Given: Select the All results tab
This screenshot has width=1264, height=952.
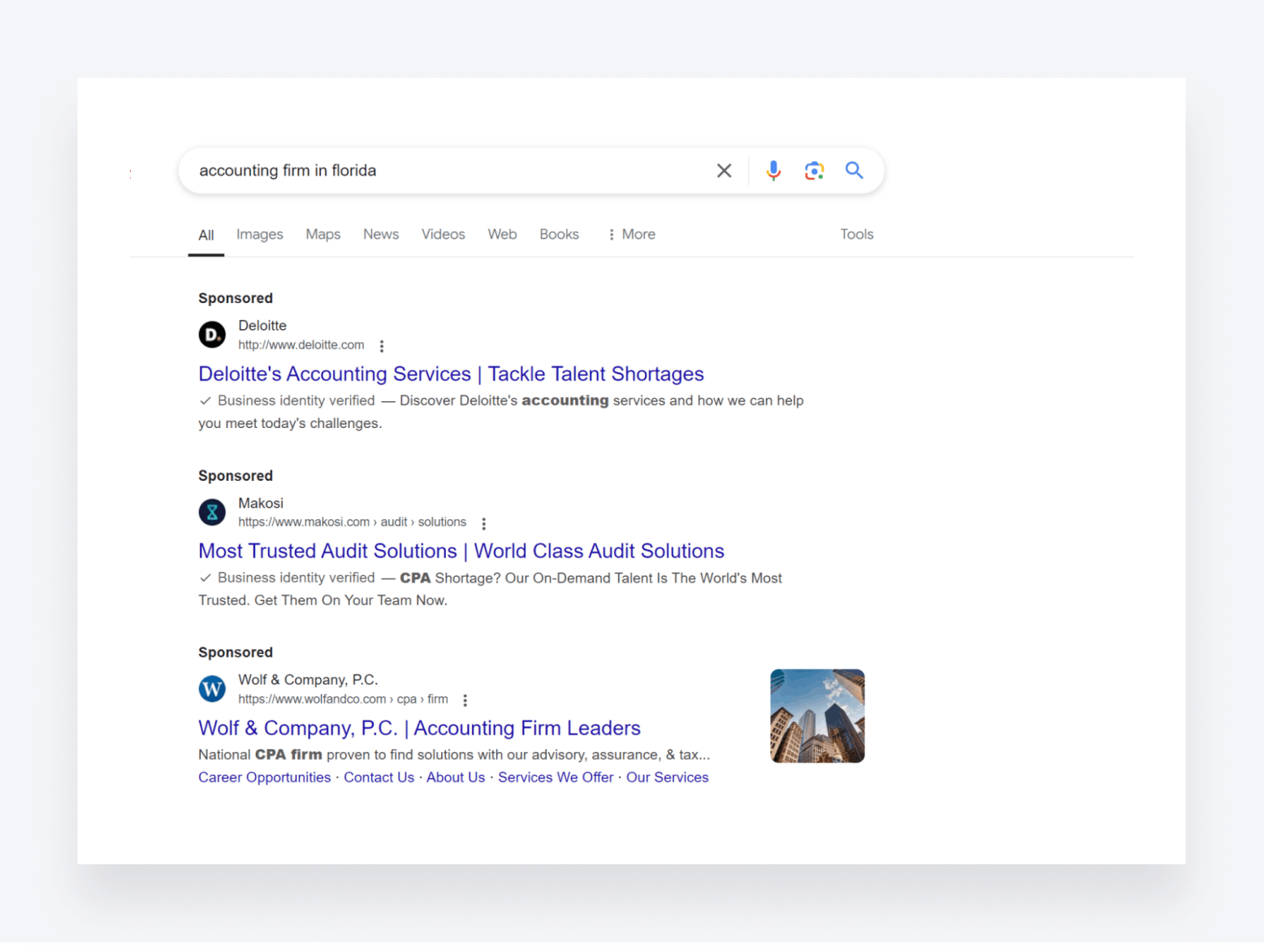Looking at the screenshot, I should click(x=206, y=235).
